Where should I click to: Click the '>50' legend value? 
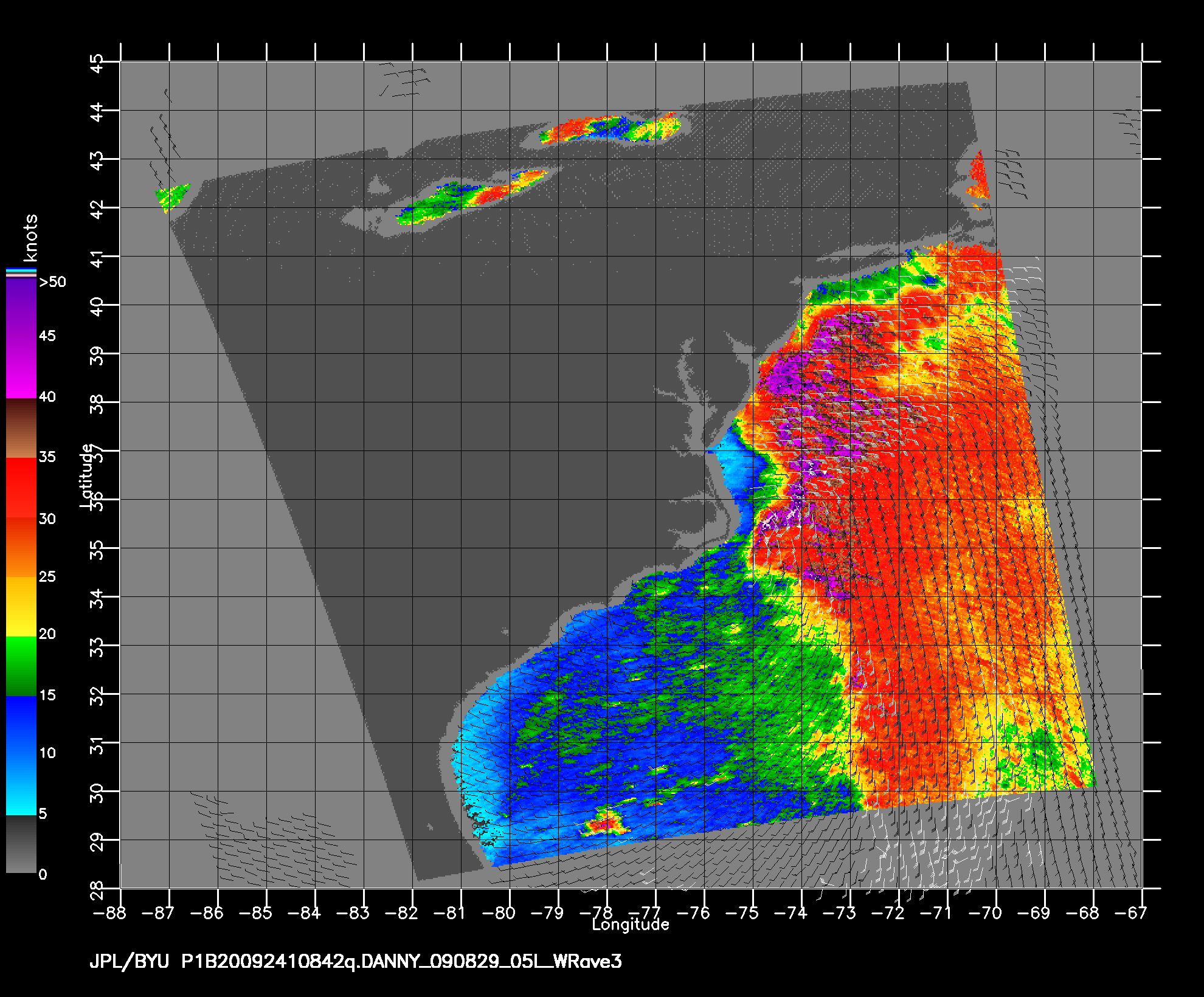52,282
